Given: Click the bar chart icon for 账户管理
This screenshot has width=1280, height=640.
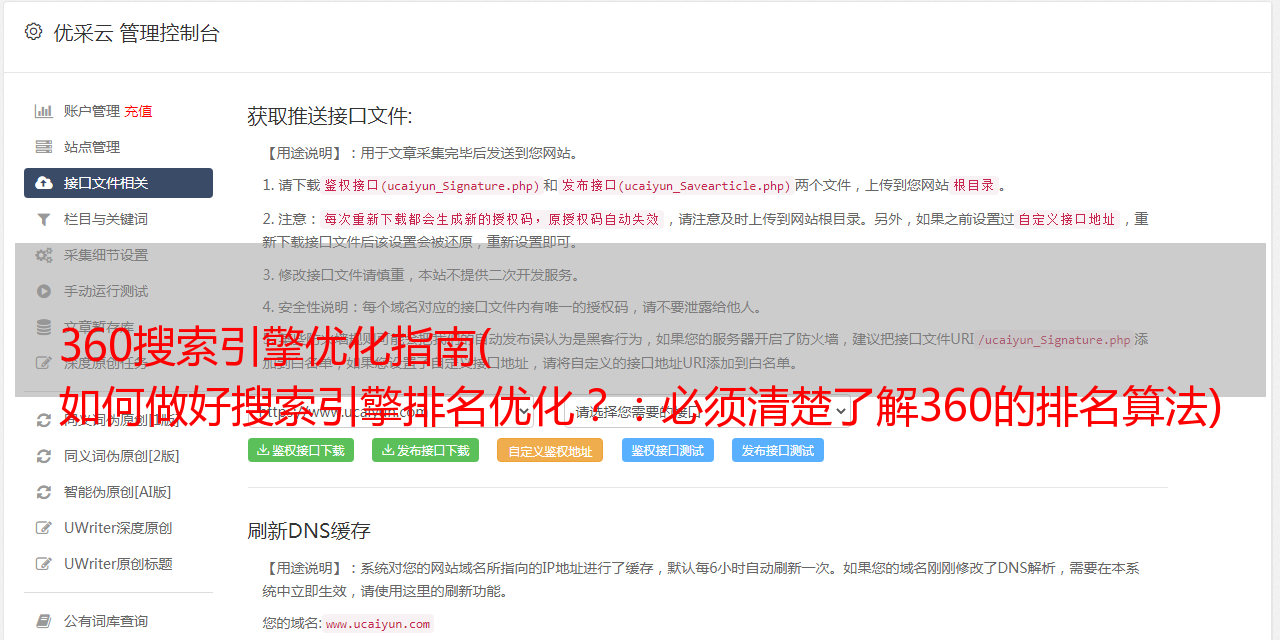Looking at the screenshot, I should pos(44,111).
